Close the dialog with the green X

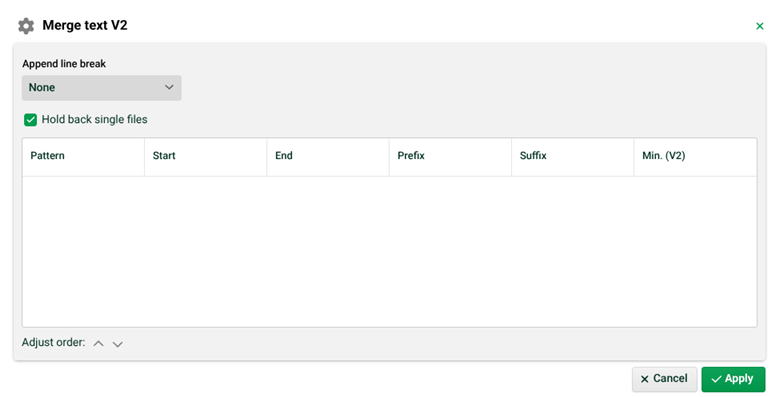[760, 26]
